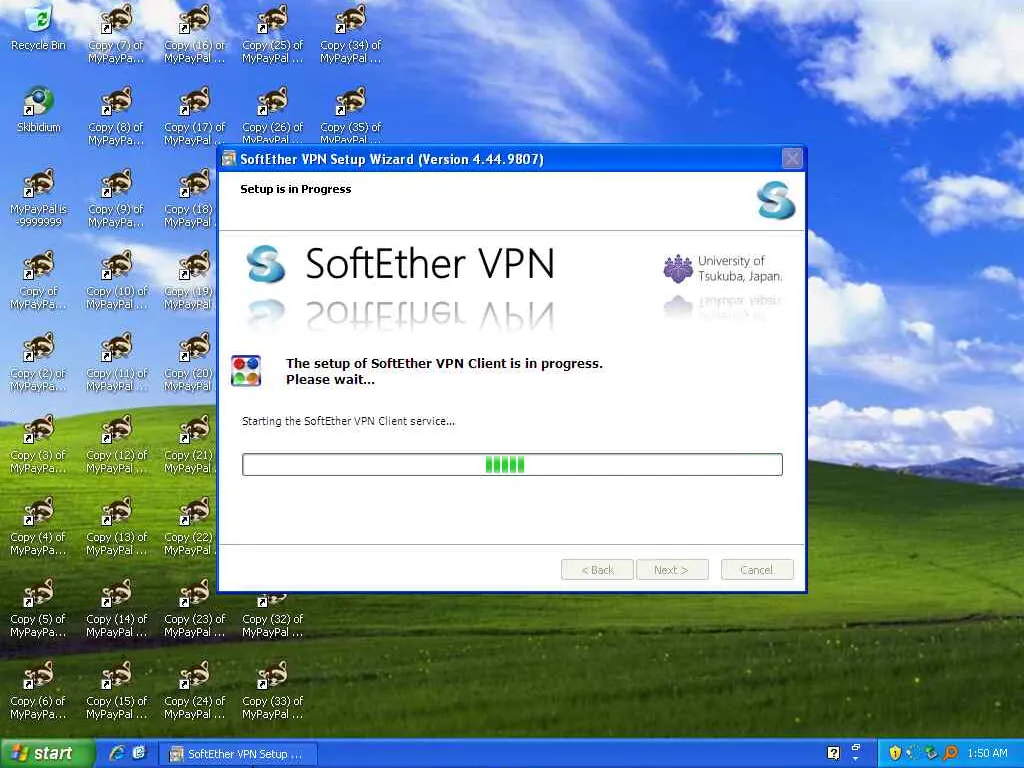
Task: Click the colored circles setup icon
Action: (246, 371)
